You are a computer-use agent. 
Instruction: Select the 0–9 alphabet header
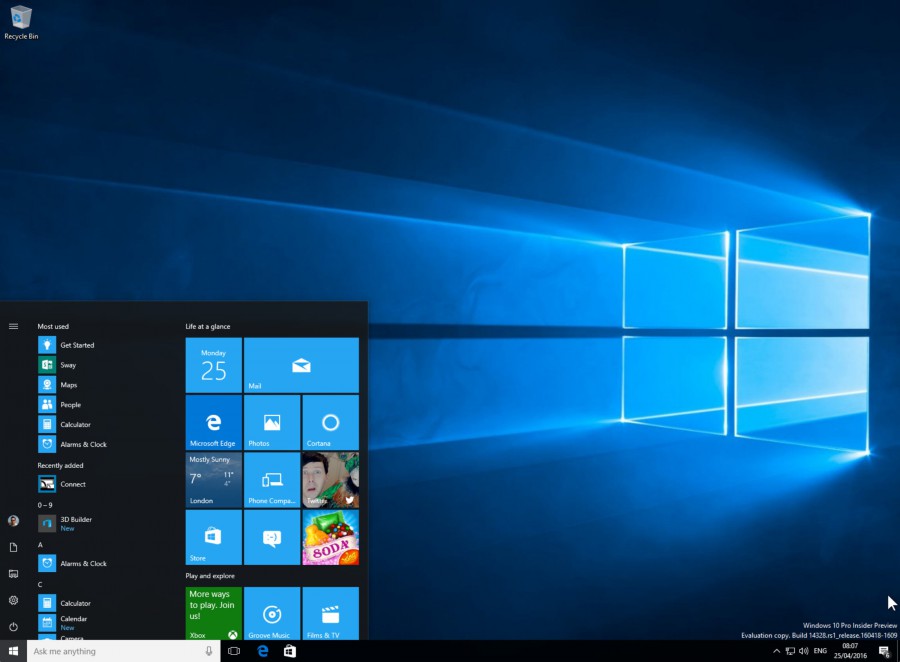[x=45, y=505]
